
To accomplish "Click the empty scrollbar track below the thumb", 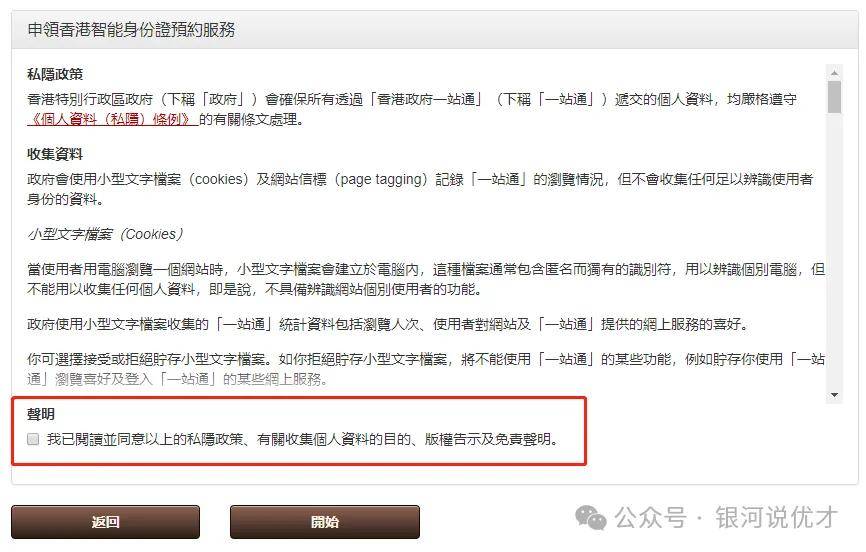I will coord(834,249).
